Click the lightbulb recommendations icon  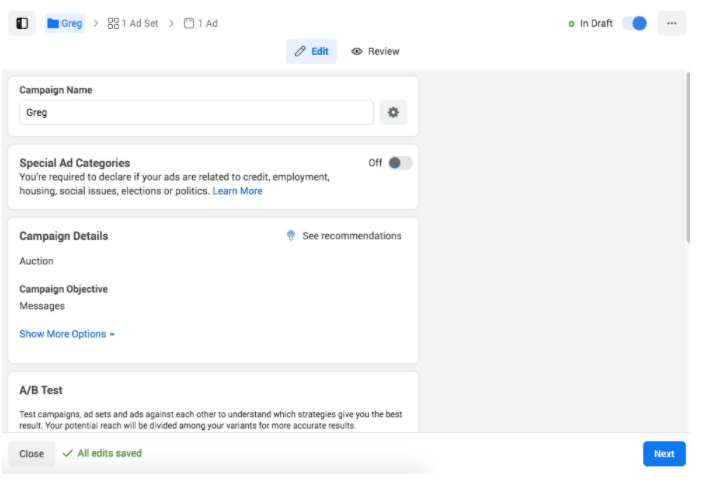[x=291, y=236]
